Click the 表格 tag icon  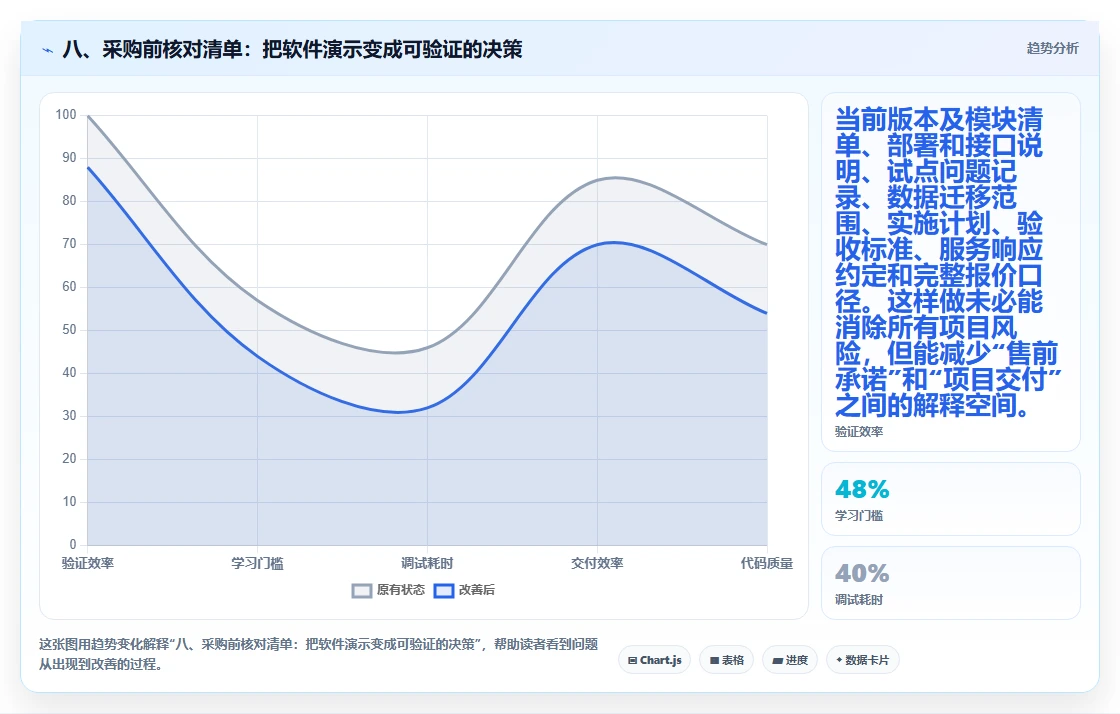714,660
